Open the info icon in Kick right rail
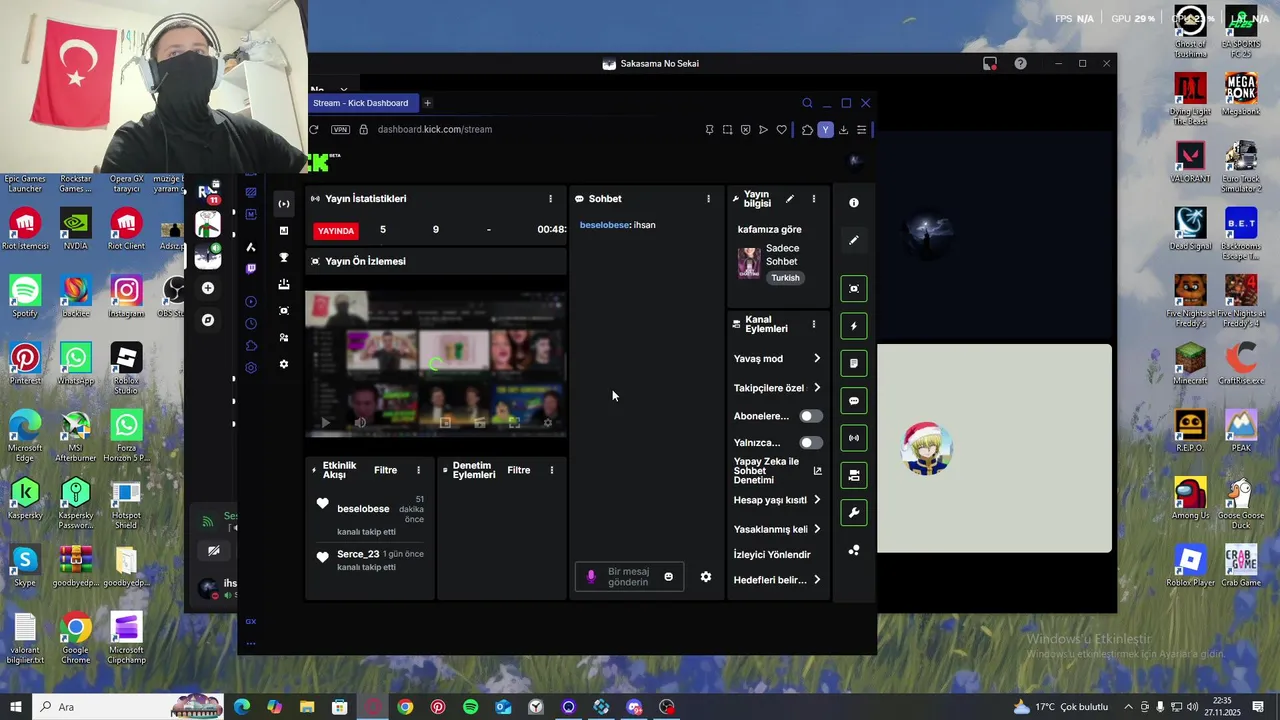The width and height of the screenshot is (1280, 720). (854, 203)
